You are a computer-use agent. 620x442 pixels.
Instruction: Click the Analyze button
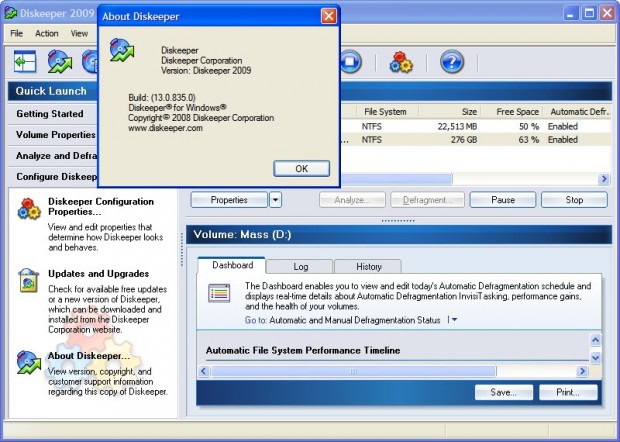coord(352,200)
